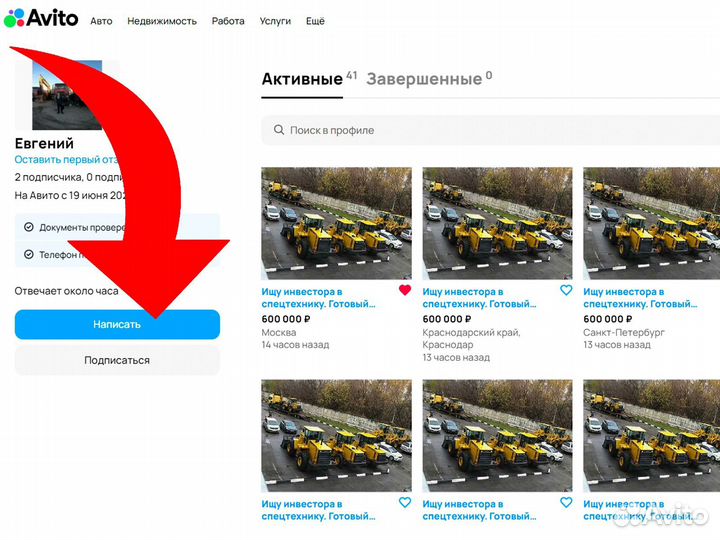Click the Avito logo
This screenshot has height=540, width=720.
pyautogui.click(x=41, y=18)
